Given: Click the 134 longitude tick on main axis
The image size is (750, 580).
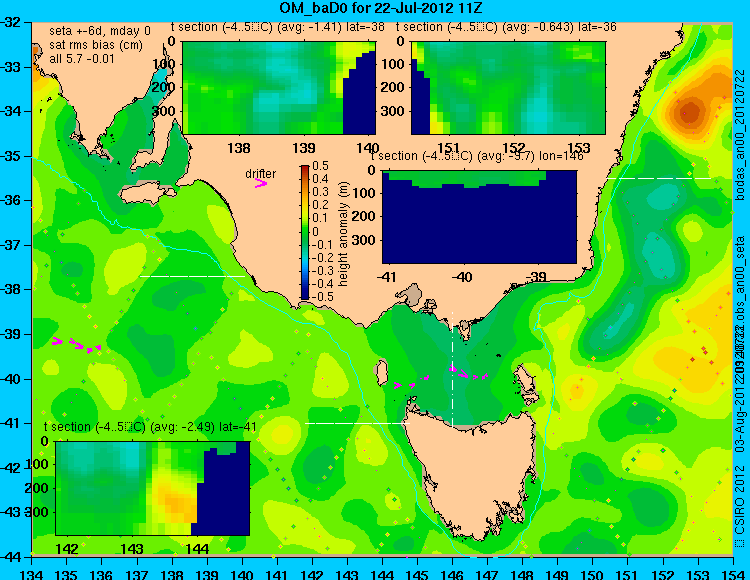Looking at the screenshot, I should [x=32, y=574].
